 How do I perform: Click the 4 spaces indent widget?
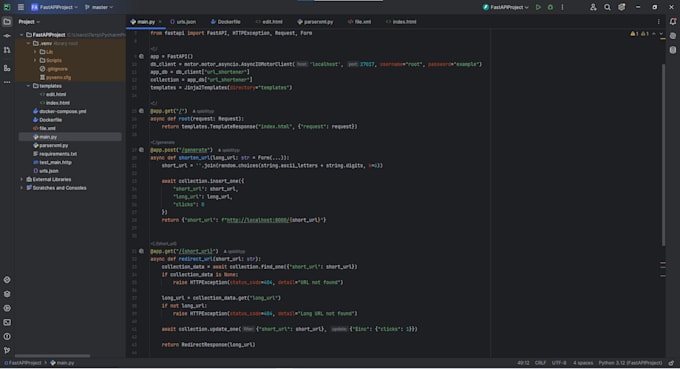click(x=583, y=363)
